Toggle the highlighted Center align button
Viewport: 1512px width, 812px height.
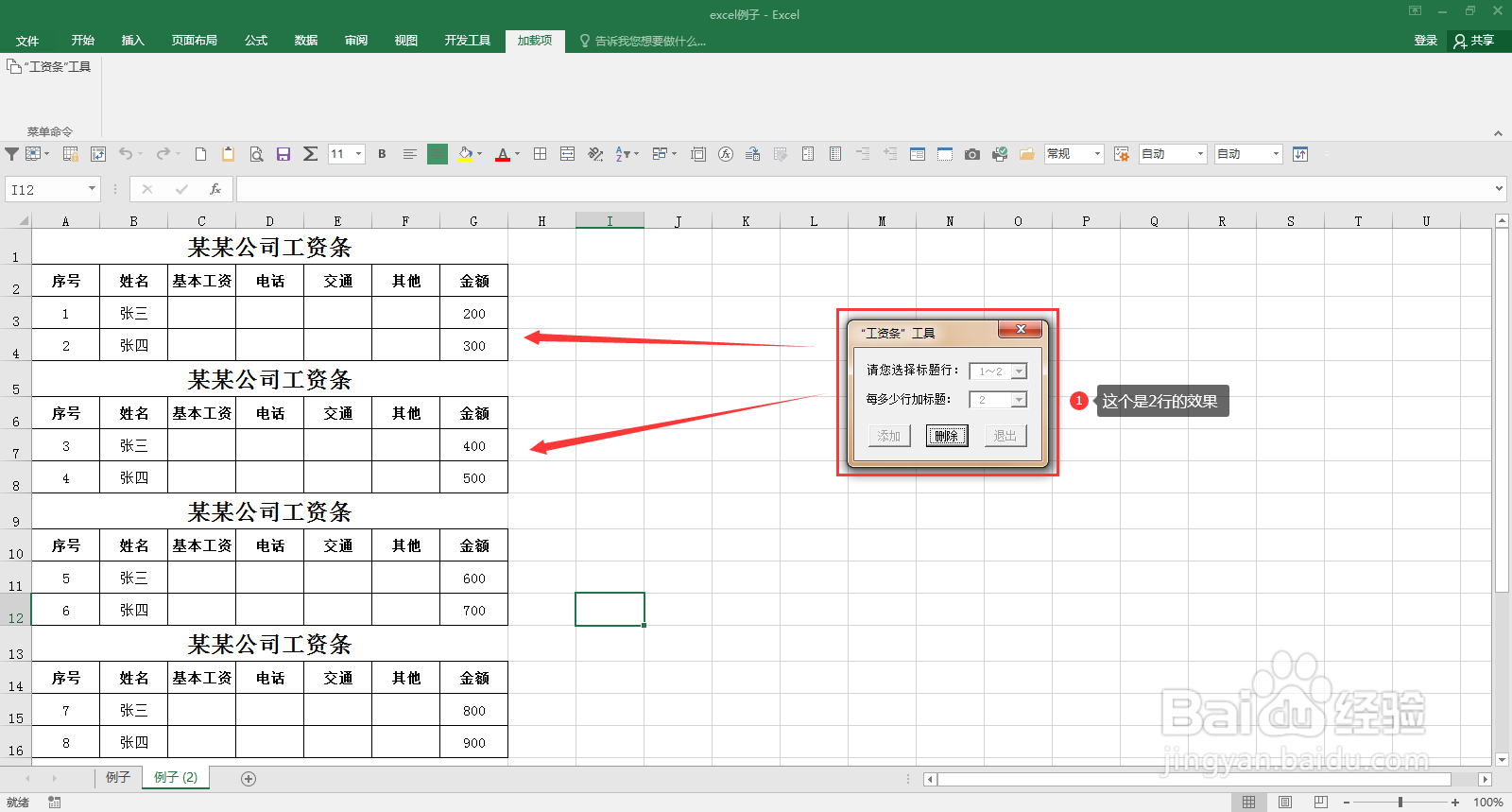438,154
